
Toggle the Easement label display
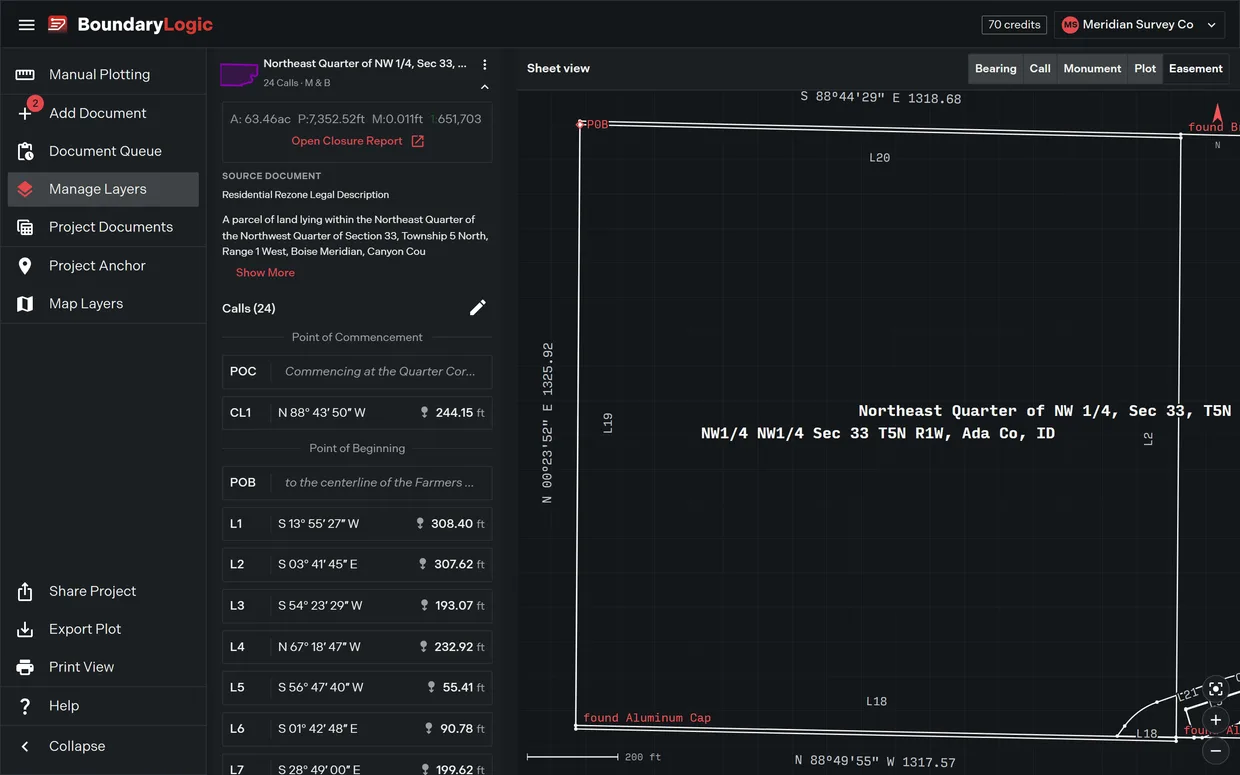click(1196, 69)
